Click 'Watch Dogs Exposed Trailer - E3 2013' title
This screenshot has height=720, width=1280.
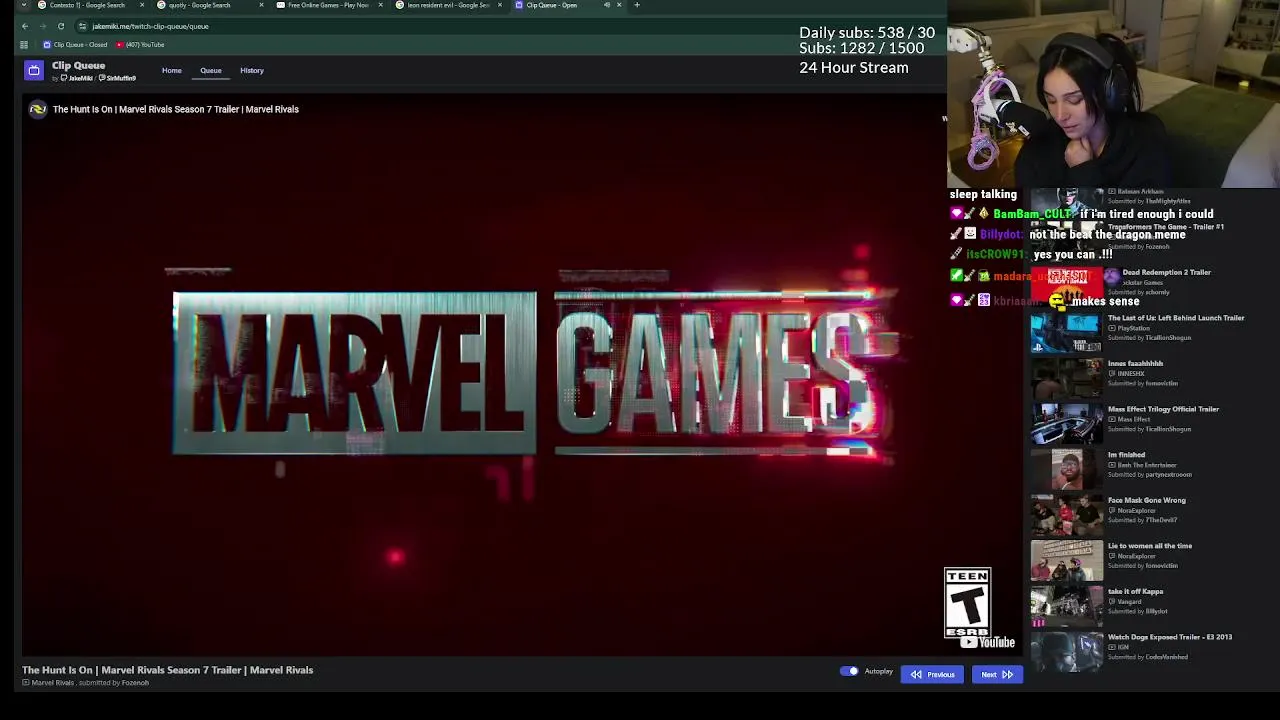pyautogui.click(x=1169, y=637)
